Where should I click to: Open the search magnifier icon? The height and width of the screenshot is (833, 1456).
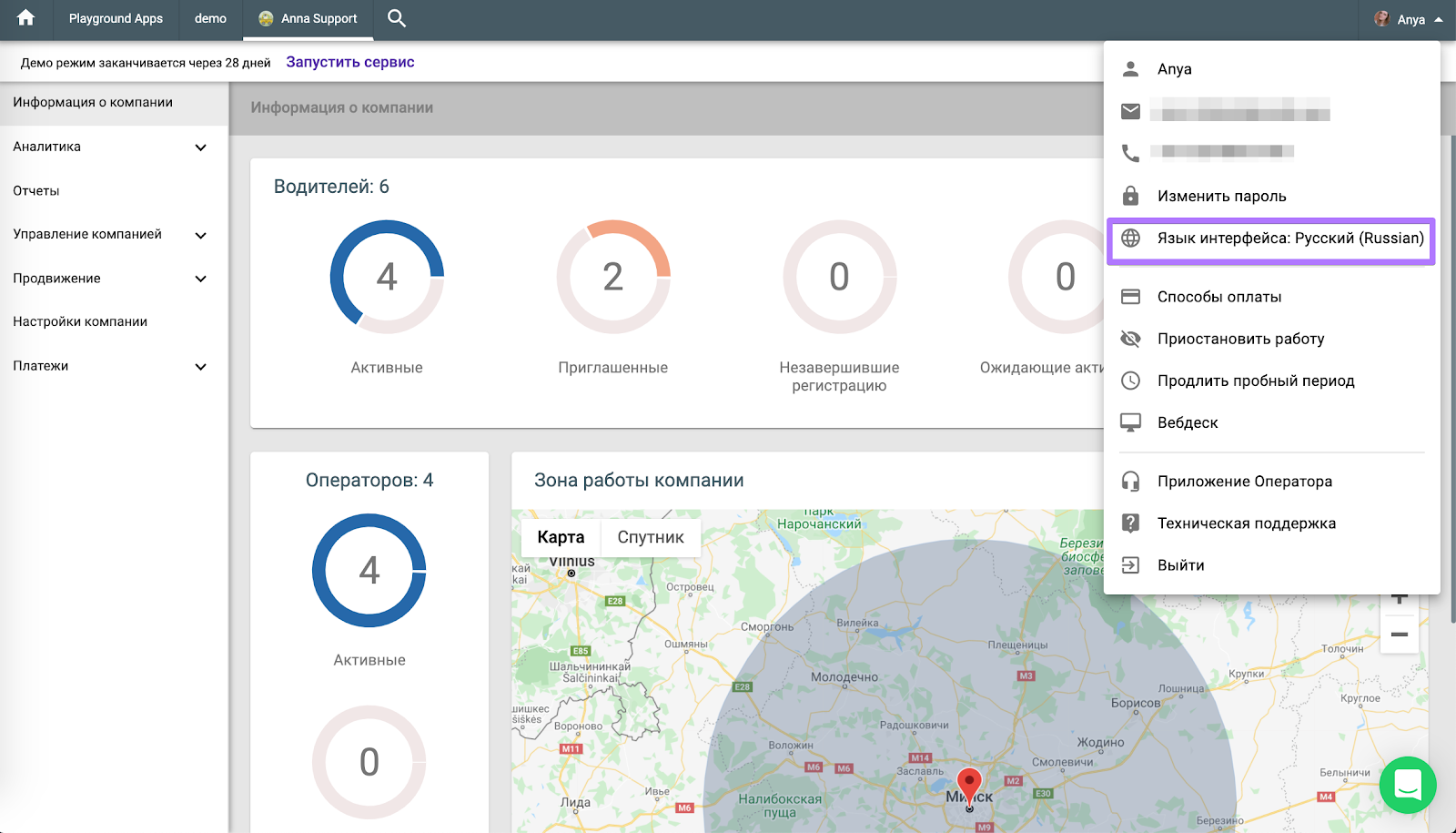tap(397, 18)
